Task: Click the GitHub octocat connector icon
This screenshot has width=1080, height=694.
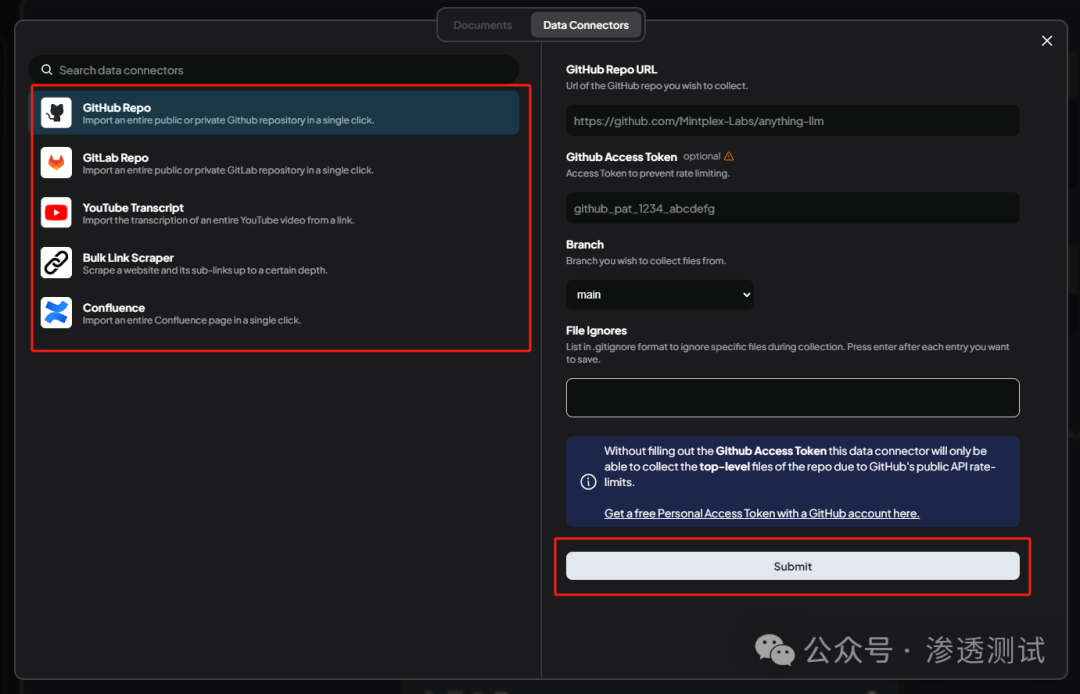Action: pyautogui.click(x=56, y=113)
